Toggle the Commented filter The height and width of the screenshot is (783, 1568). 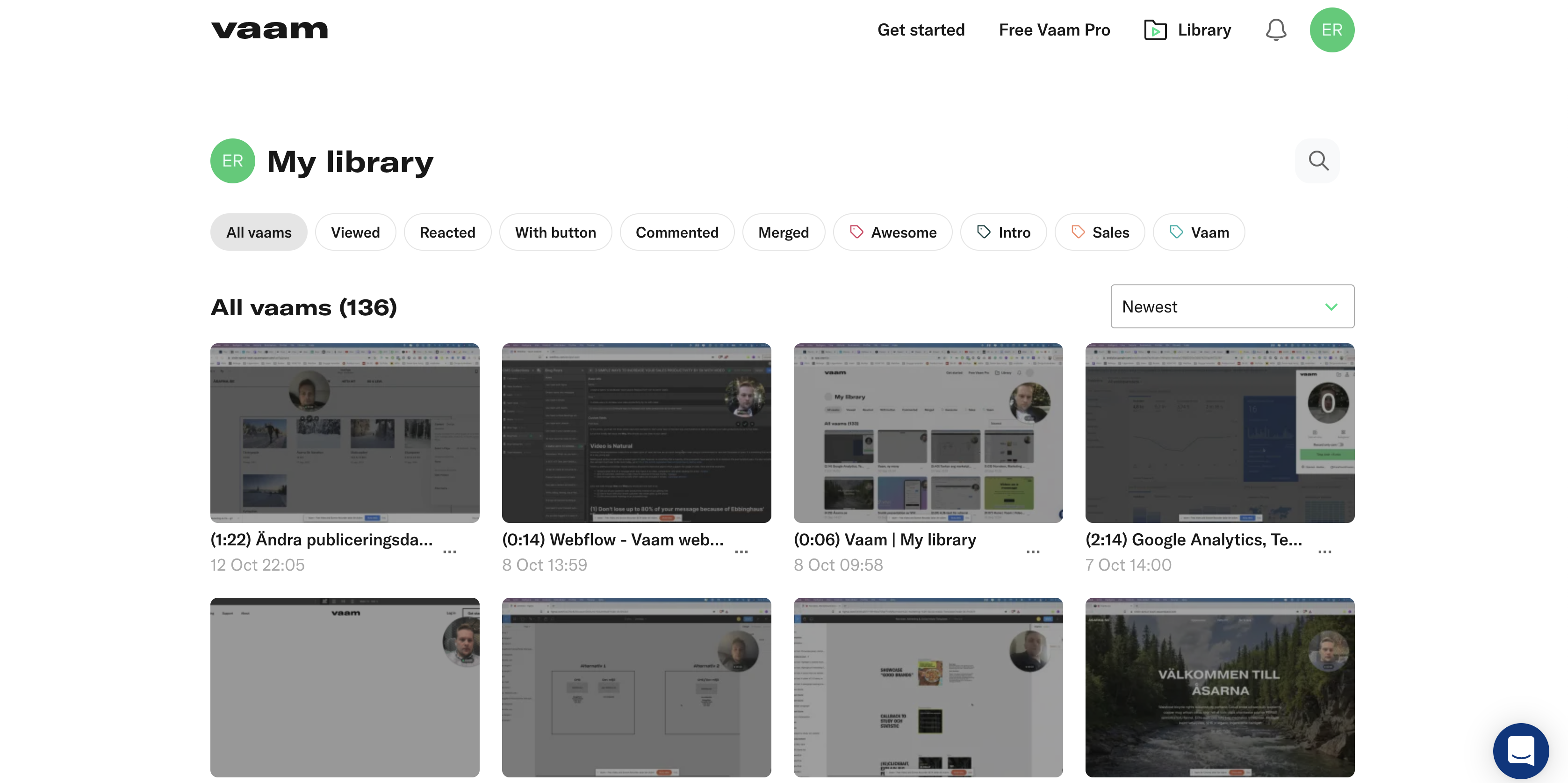tap(677, 232)
